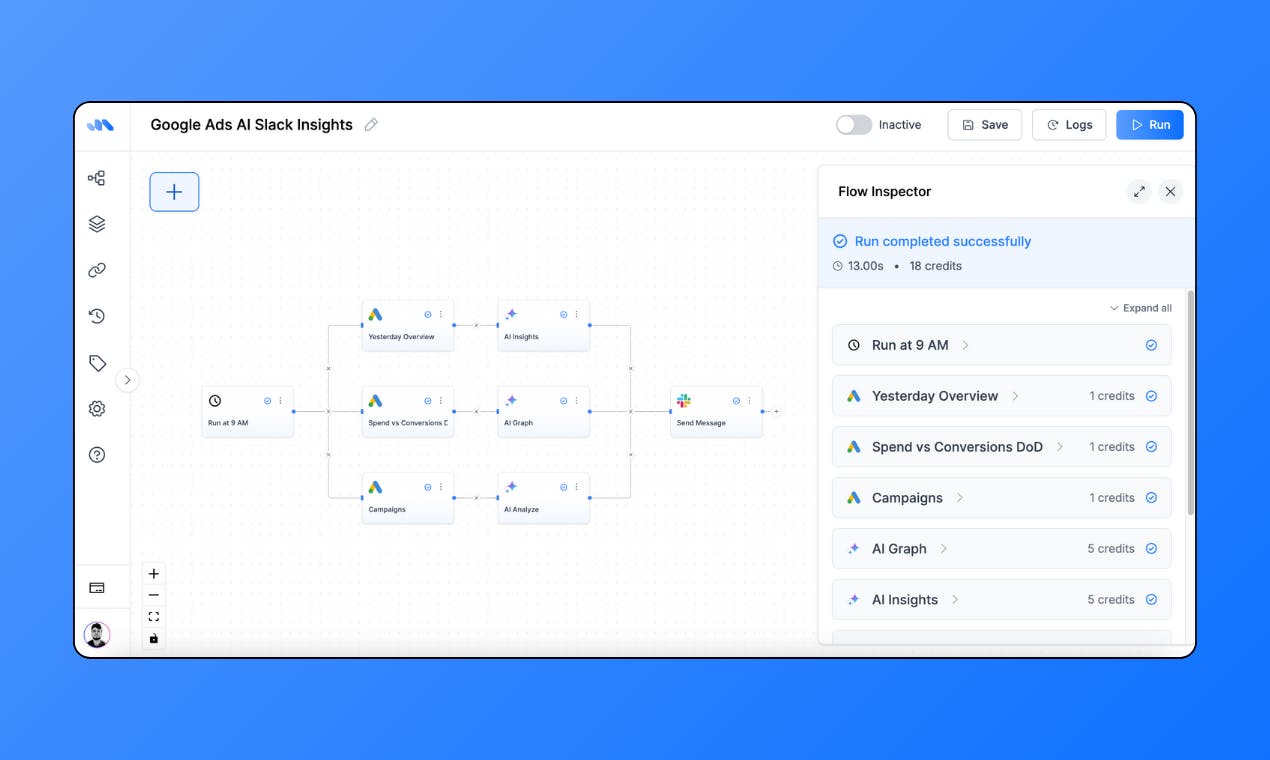Click the Google Ads icon on Campaigns node
Screen dimensions: 1270x760
point(375,487)
